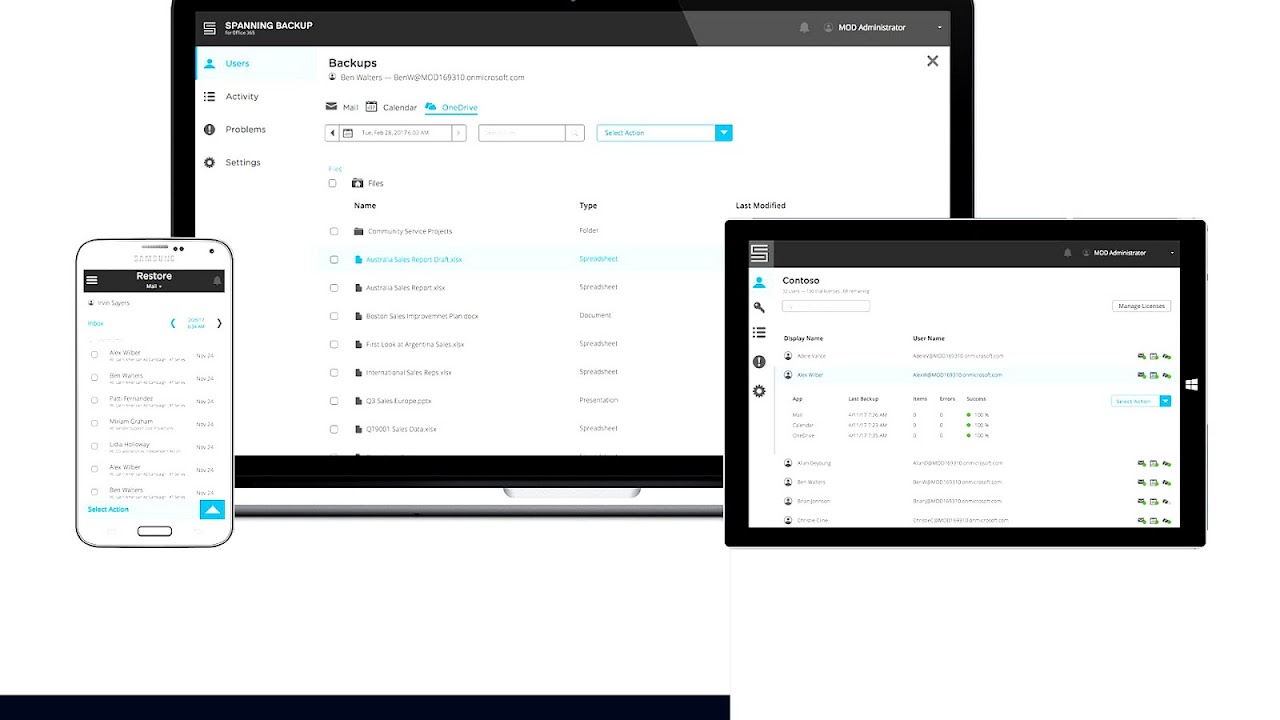Expand Select Action arrow on phone
1280x720 pixels.
click(212, 510)
